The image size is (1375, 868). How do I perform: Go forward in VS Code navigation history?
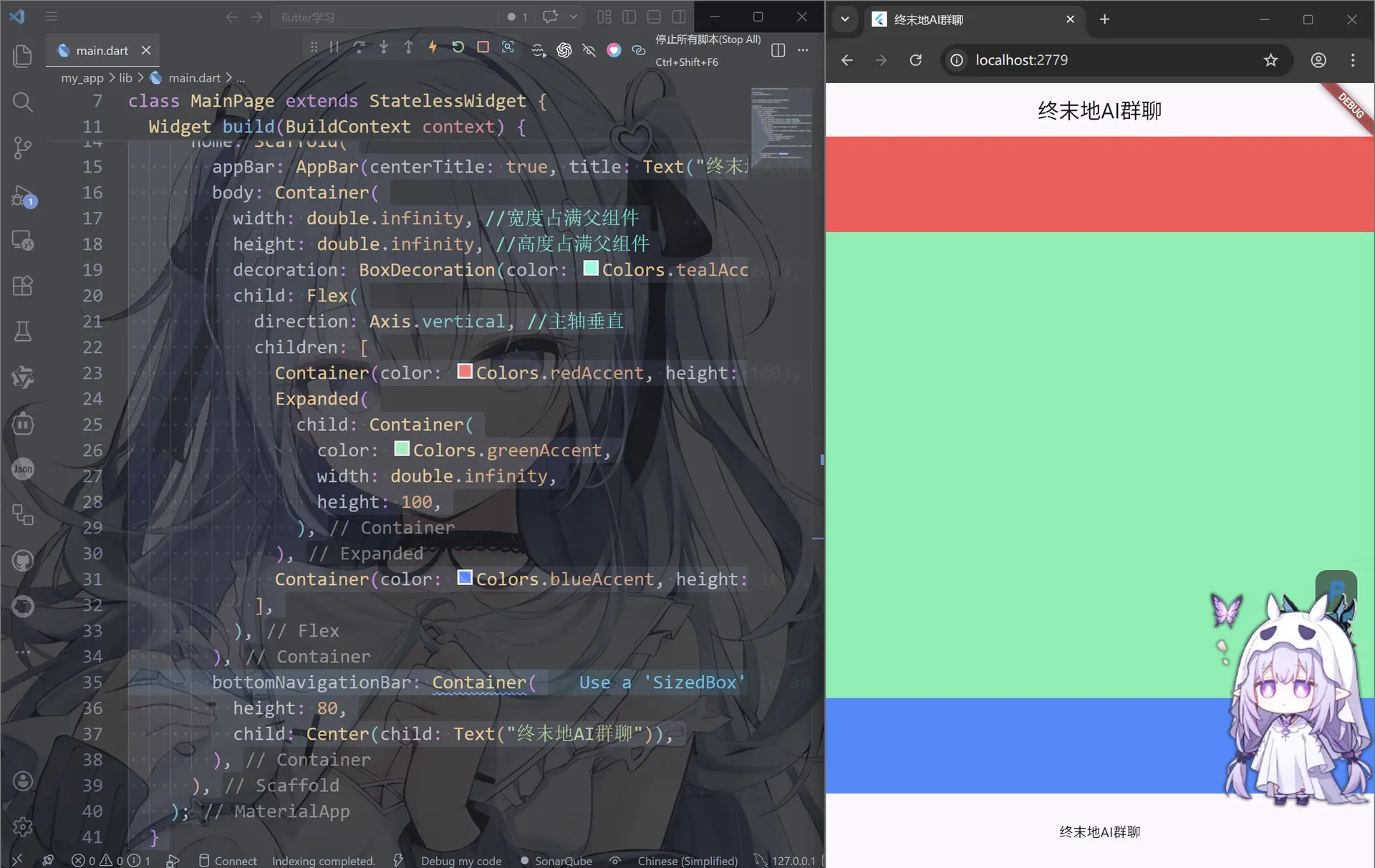click(x=256, y=16)
